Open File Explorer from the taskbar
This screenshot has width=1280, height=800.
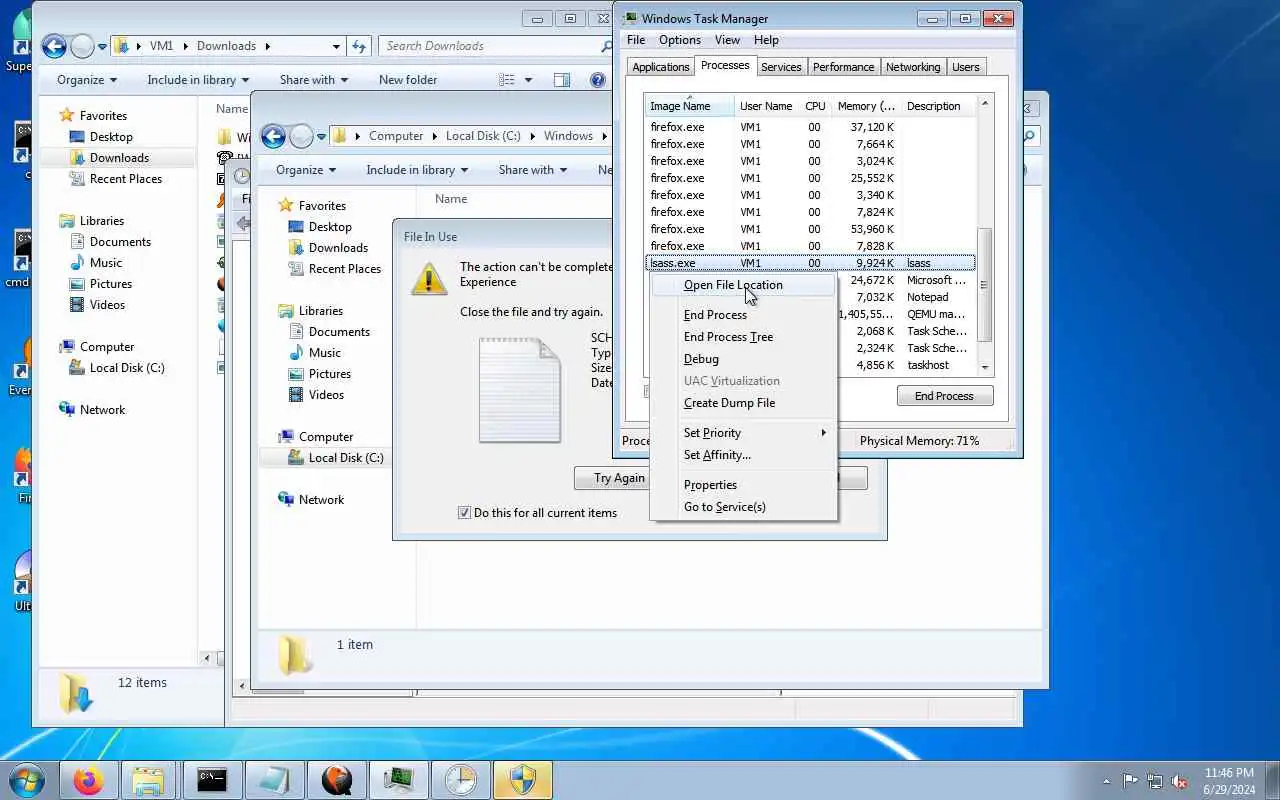point(148,780)
